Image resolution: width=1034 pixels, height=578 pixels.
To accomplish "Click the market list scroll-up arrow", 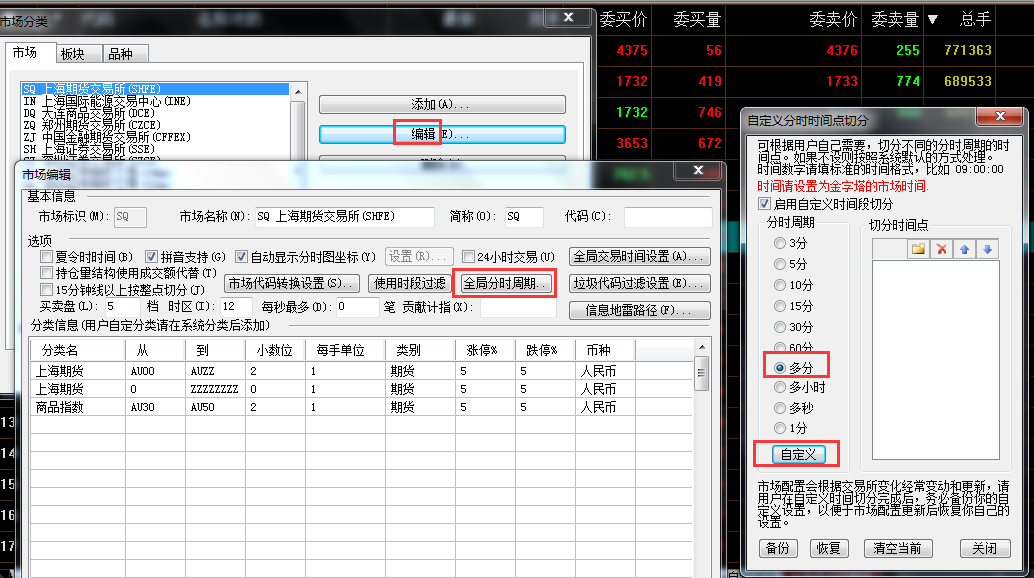I will (x=298, y=92).
